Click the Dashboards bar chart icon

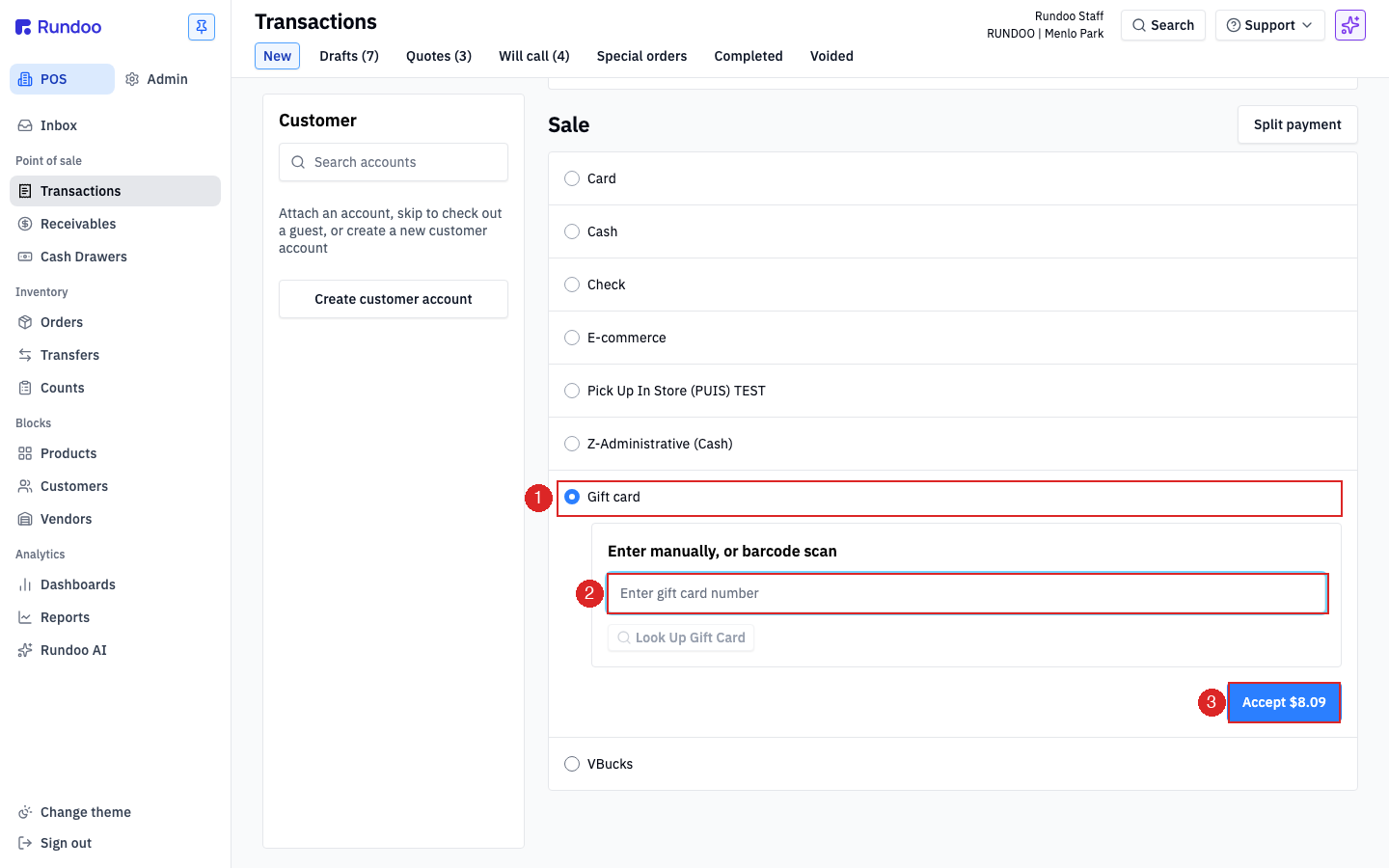25,584
